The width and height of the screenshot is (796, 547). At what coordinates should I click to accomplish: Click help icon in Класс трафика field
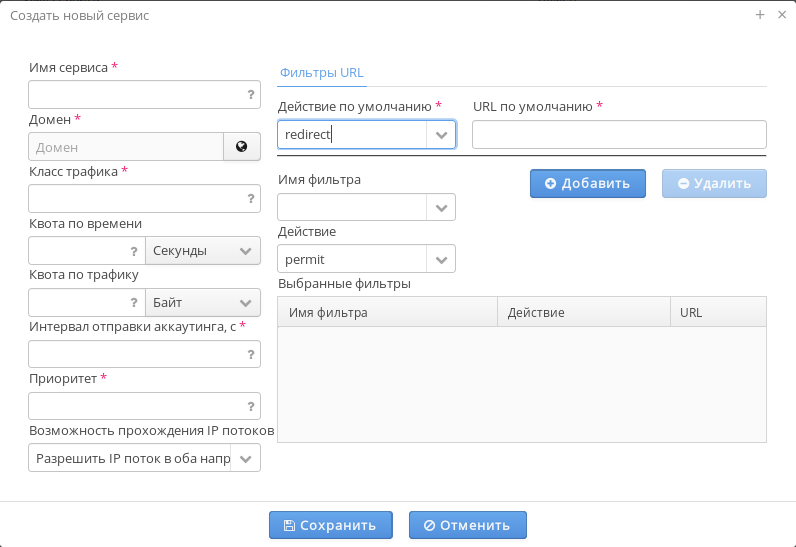pyautogui.click(x=251, y=199)
